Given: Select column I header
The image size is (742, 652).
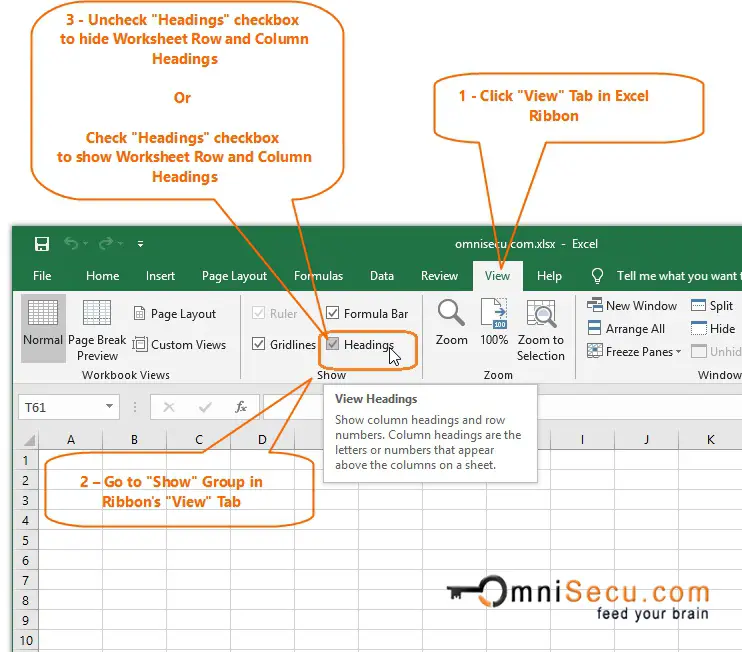Looking at the screenshot, I should point(582,440).
